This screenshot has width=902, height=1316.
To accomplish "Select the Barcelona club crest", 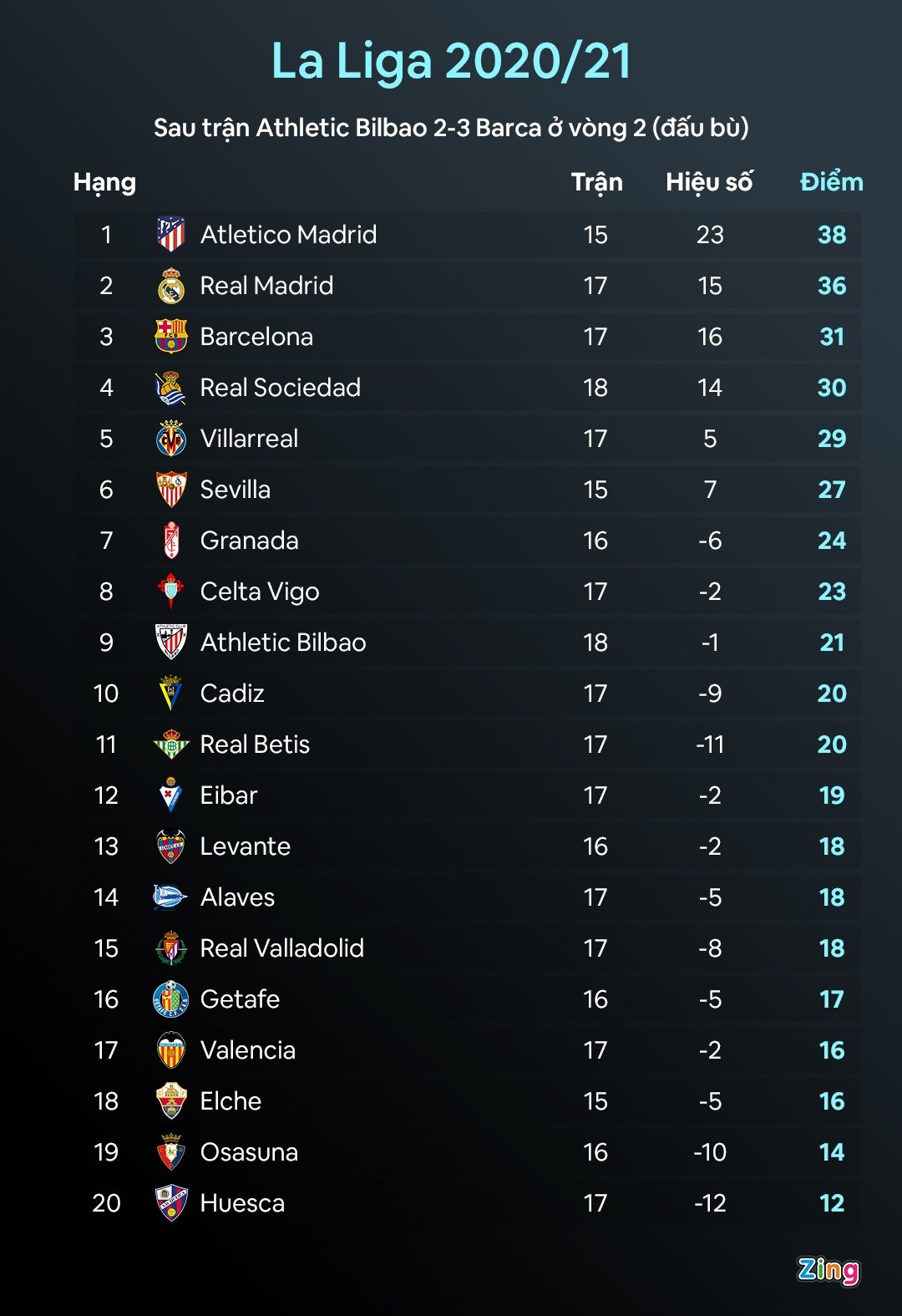I will [171, 337].
